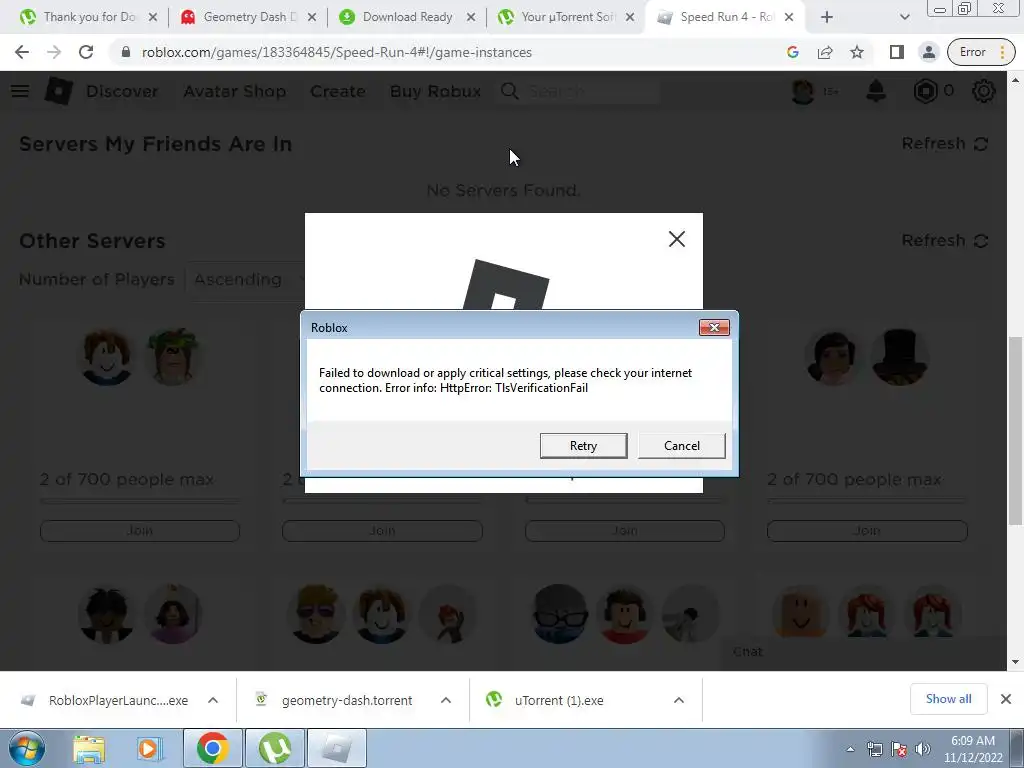The height and width of the screenshot is (768, 1024).
Task: Open Windows Explorer from the taskbar
Action: coord(89,748)
